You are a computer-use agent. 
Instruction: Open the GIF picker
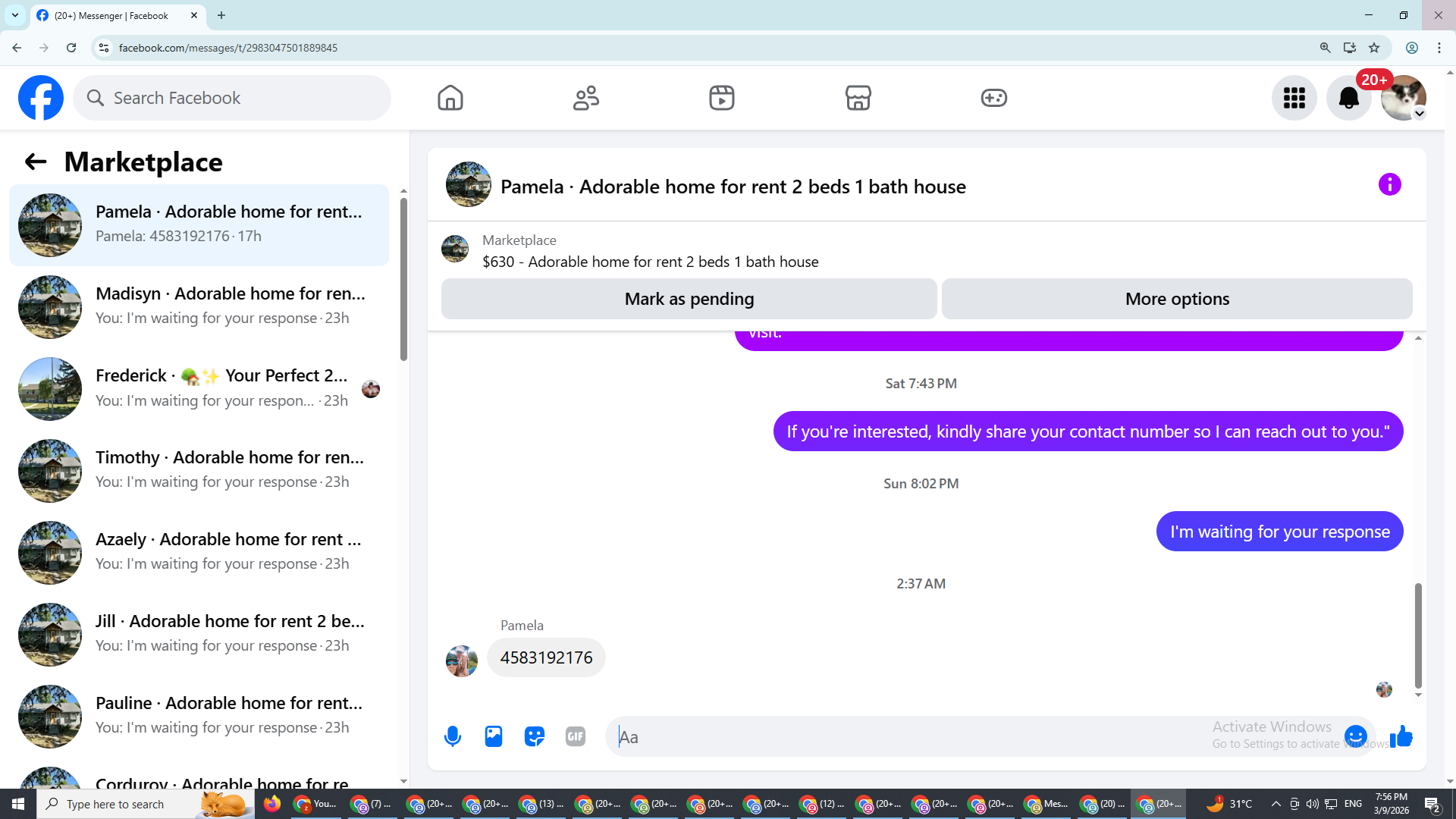(576, 736)
